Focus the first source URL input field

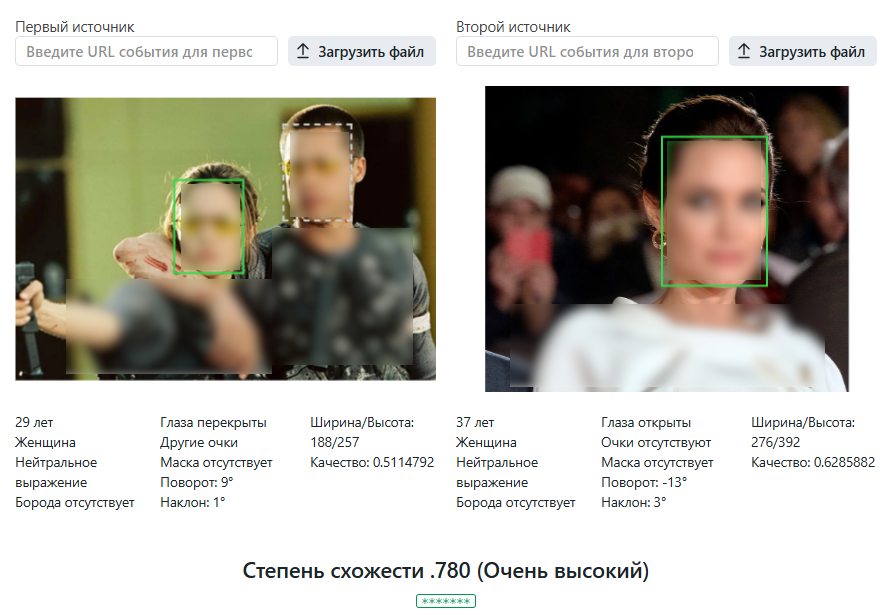click(146, 52)
